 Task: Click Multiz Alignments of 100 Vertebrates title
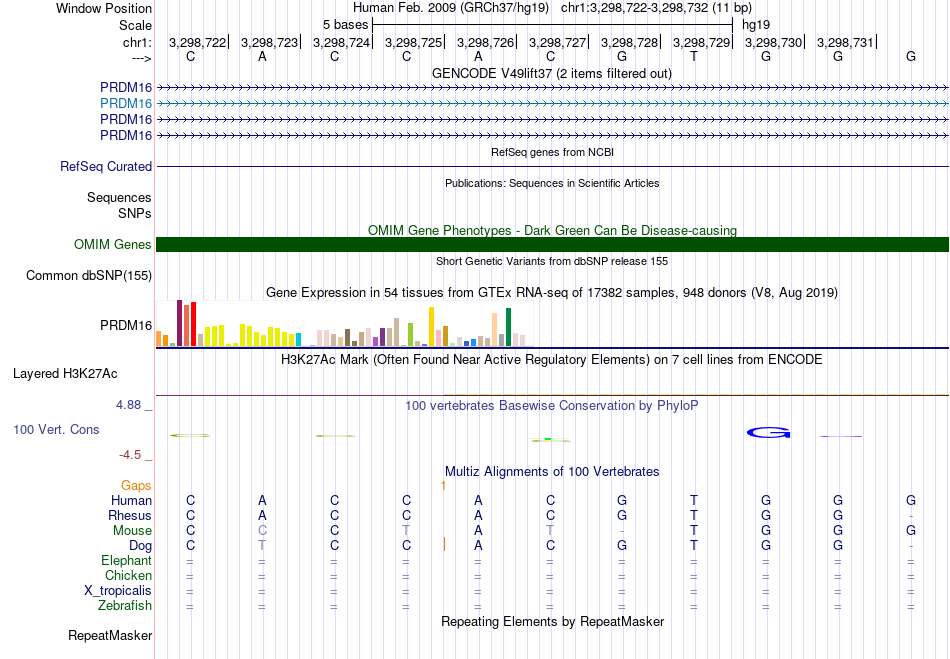(x=552, y=471)
